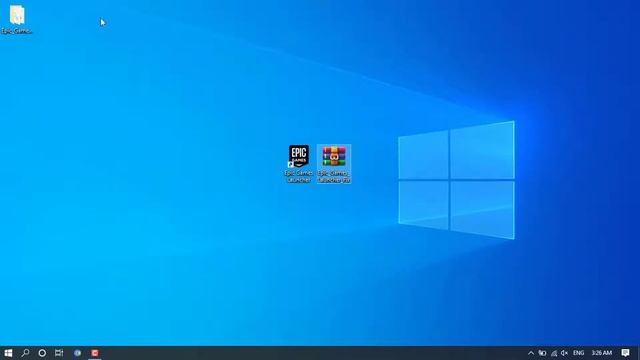This screenshot has height=360, width=640.
Task: Open the 3:26 AM clock calendar
Action: 602,353
